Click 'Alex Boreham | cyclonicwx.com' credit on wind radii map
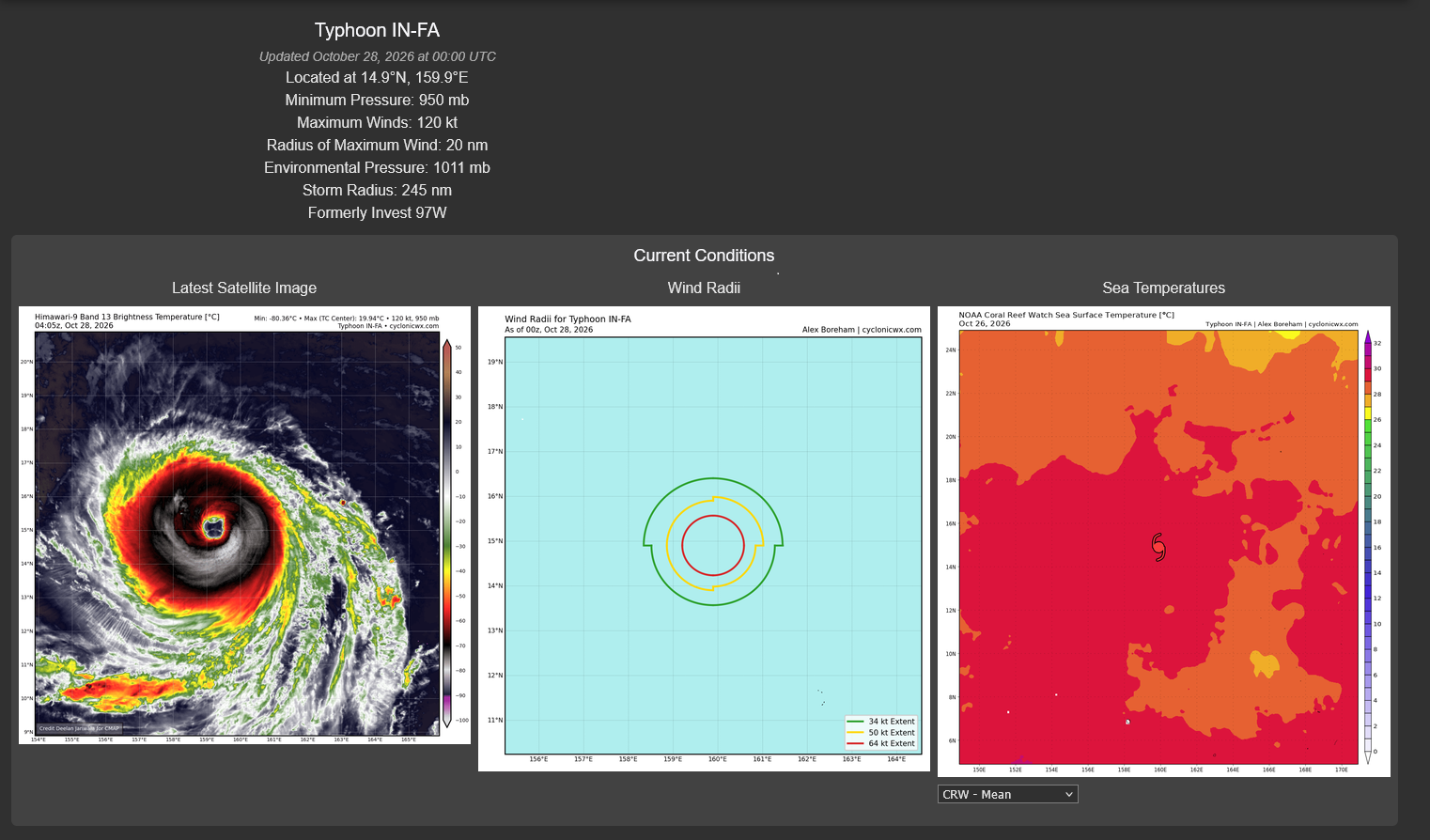This screenshot has width=1430, height=840. (862, 330)
